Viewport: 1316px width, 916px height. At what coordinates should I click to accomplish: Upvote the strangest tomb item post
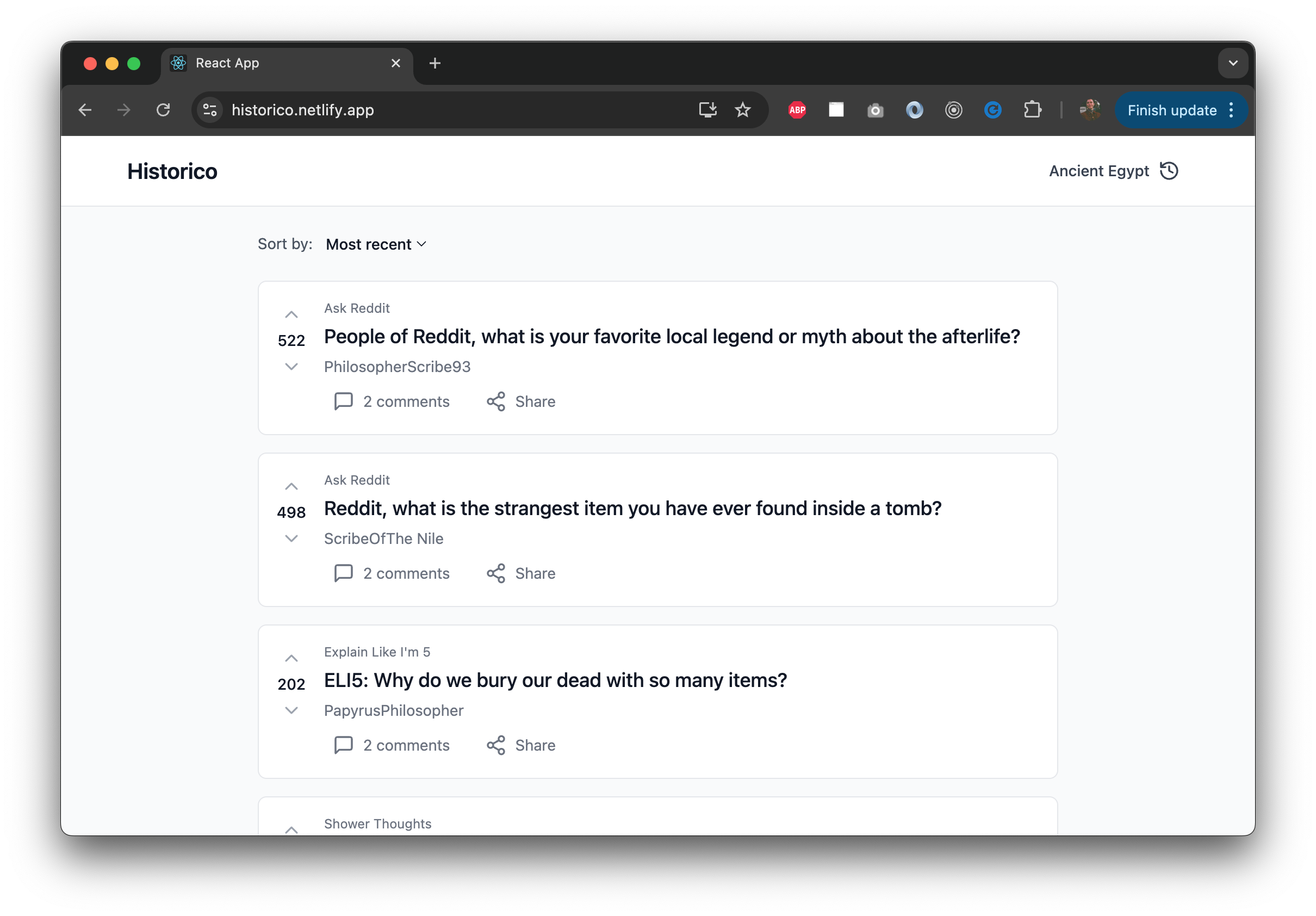(291, 487)
